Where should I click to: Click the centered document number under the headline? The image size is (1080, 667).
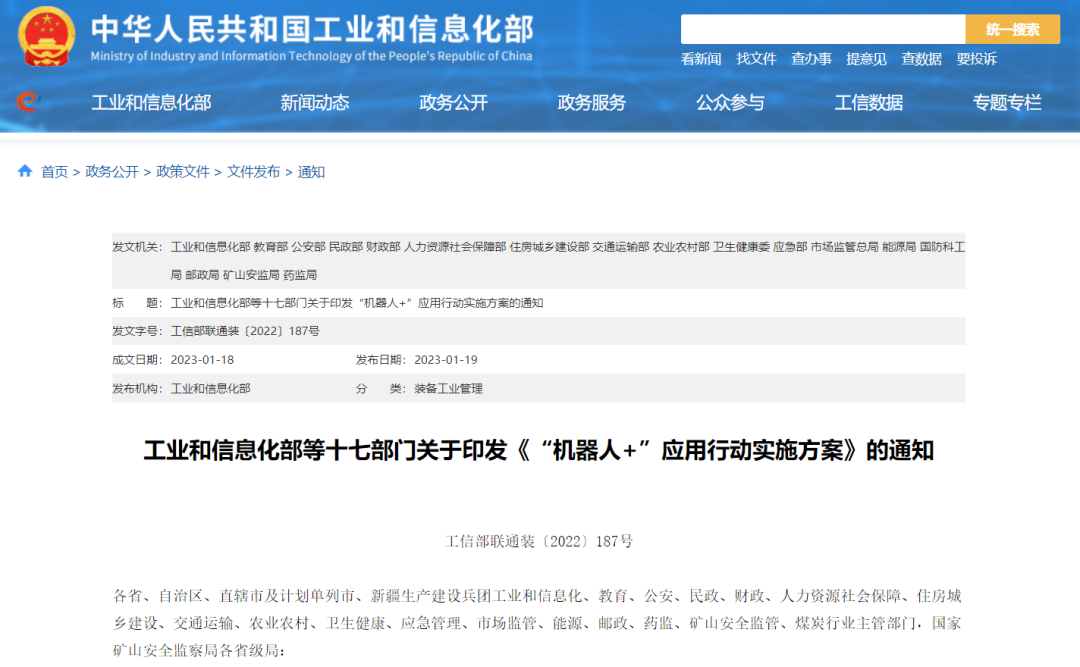(x=539, y=542)
